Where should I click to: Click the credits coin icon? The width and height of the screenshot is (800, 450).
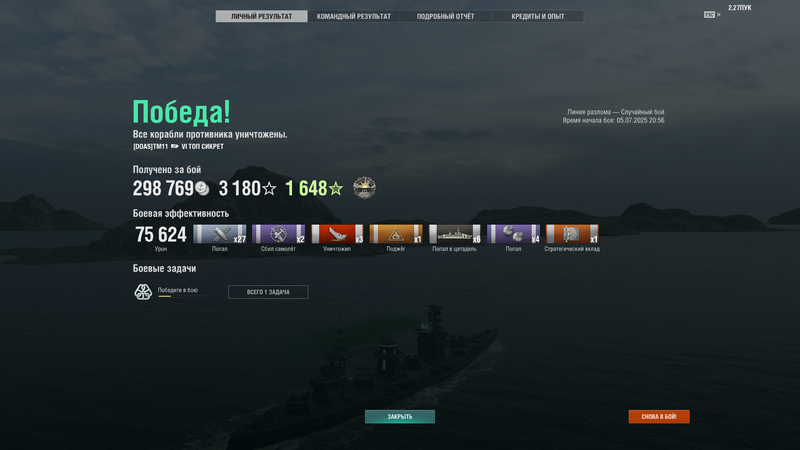[x=202, y=189]
